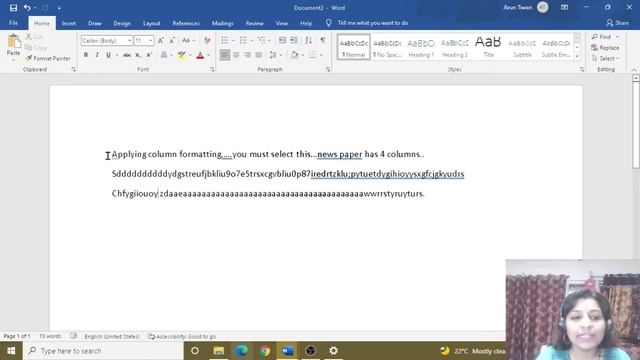The image size is (640, 360).
Task: Collapse the ribbon with the chevron
Action: (x=634, y=70)
